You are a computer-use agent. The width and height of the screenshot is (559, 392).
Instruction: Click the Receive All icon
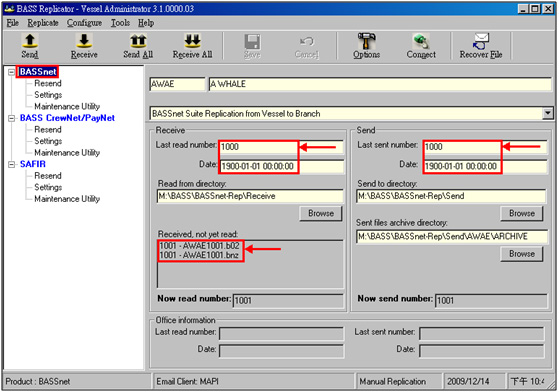(x=193, y=41)
